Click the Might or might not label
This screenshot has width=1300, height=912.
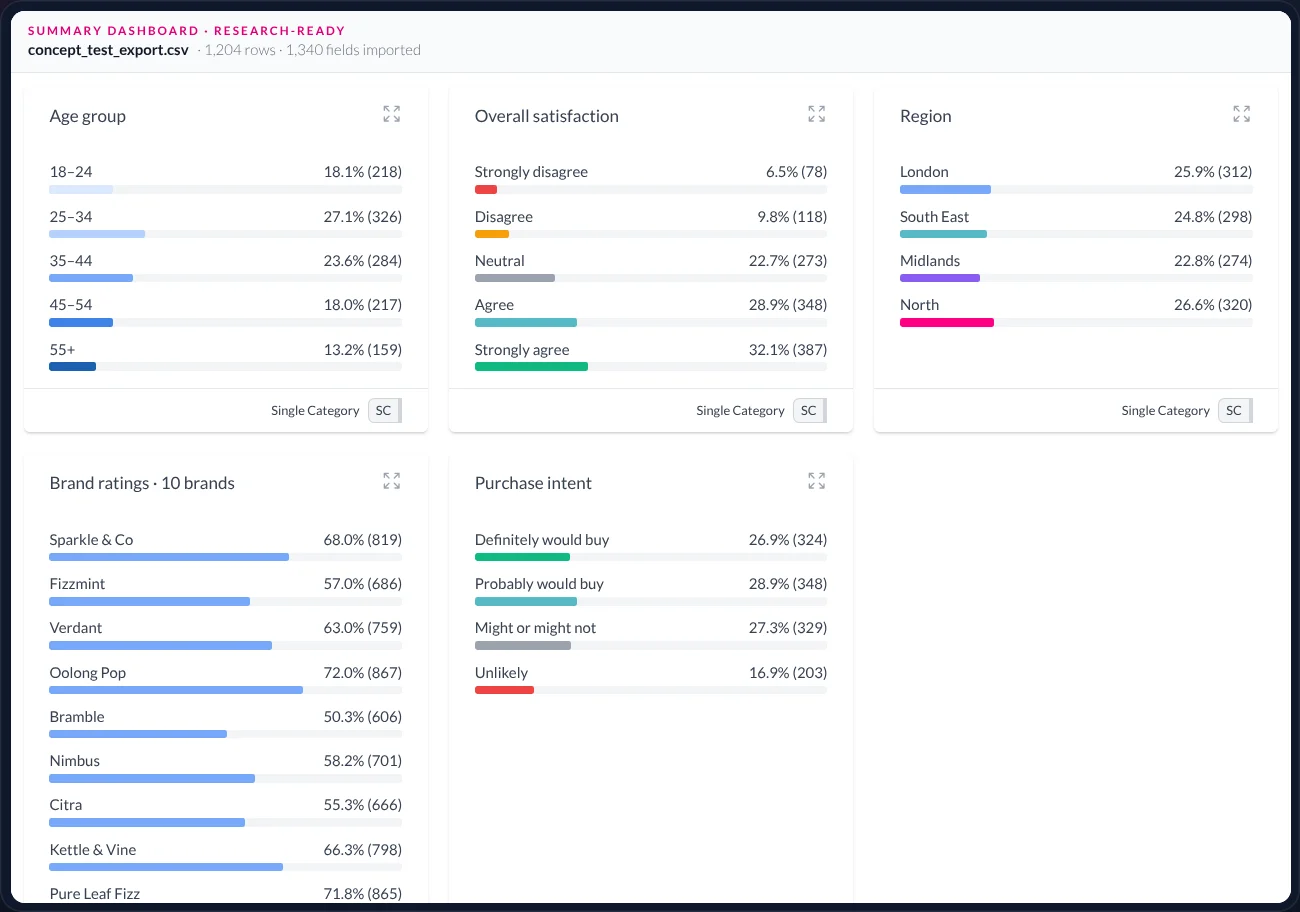pos(535,628)
